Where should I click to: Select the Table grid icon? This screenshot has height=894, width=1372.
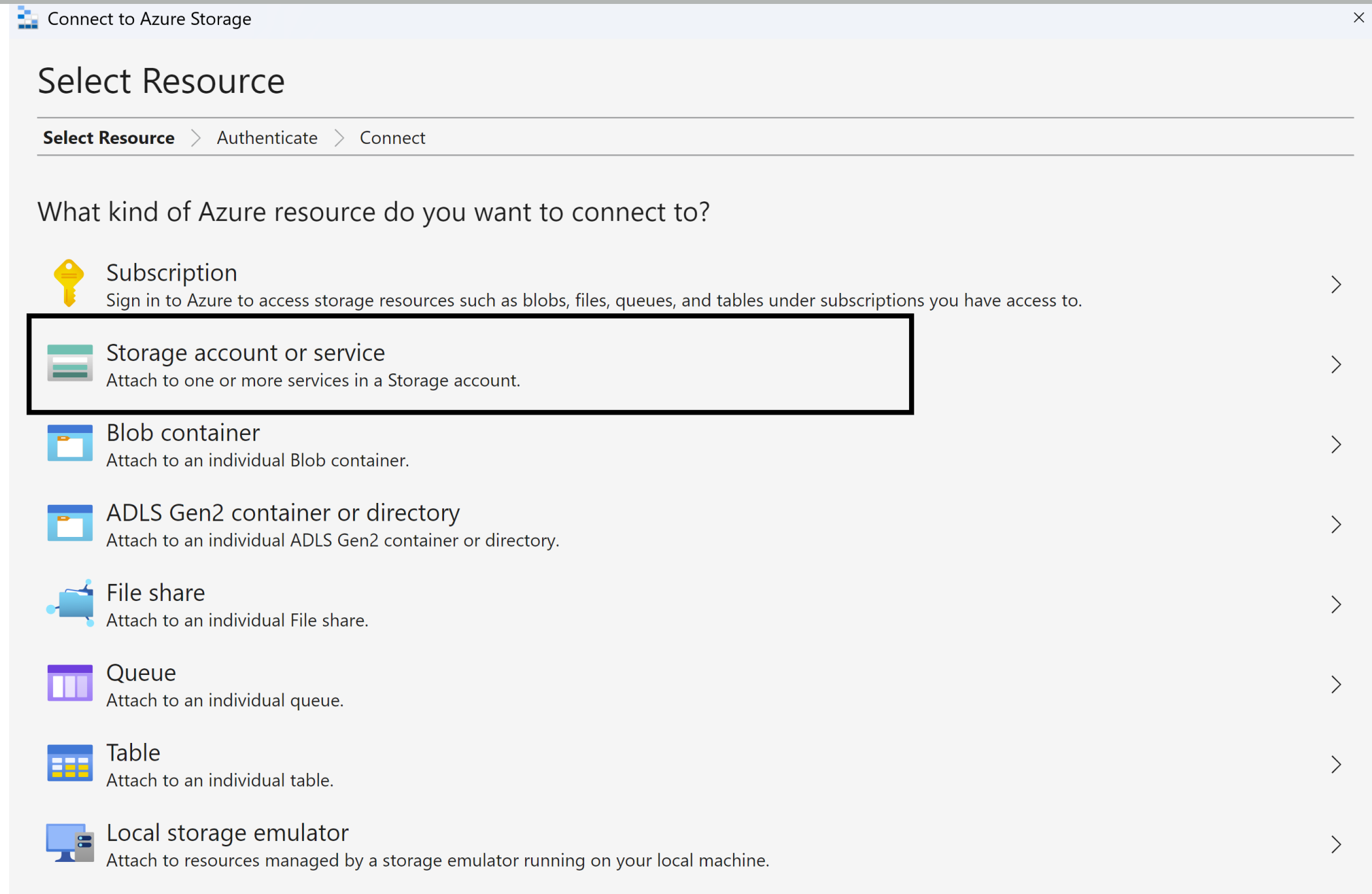[x=69, y=763]
